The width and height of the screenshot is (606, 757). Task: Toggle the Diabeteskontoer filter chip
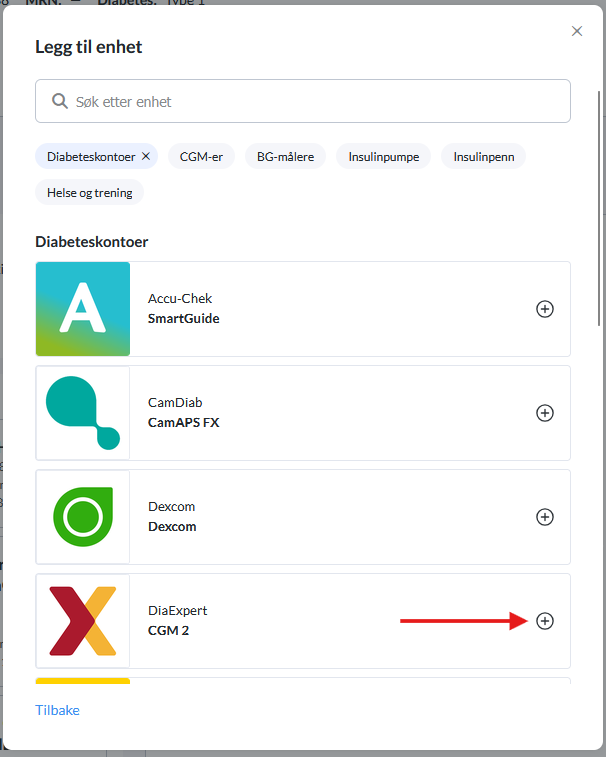point(97,156)
